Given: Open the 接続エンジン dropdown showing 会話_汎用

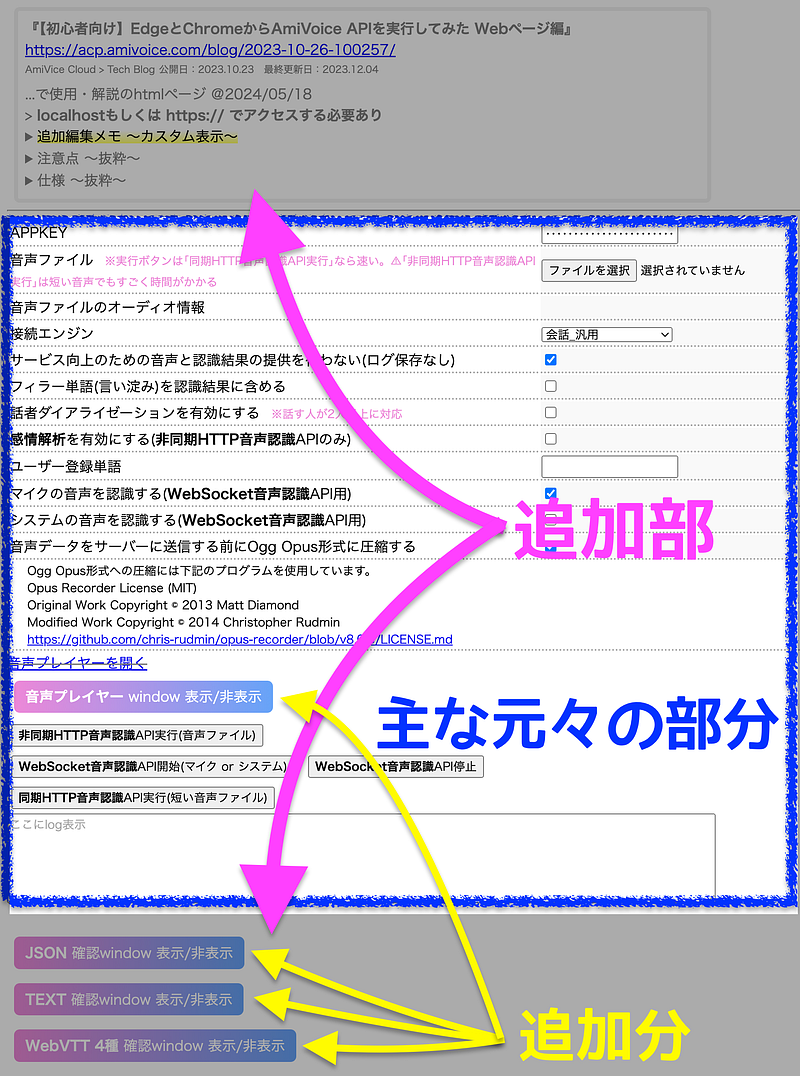Looking at the screenshot, I should pyautogui.click(x=605, y=334).
